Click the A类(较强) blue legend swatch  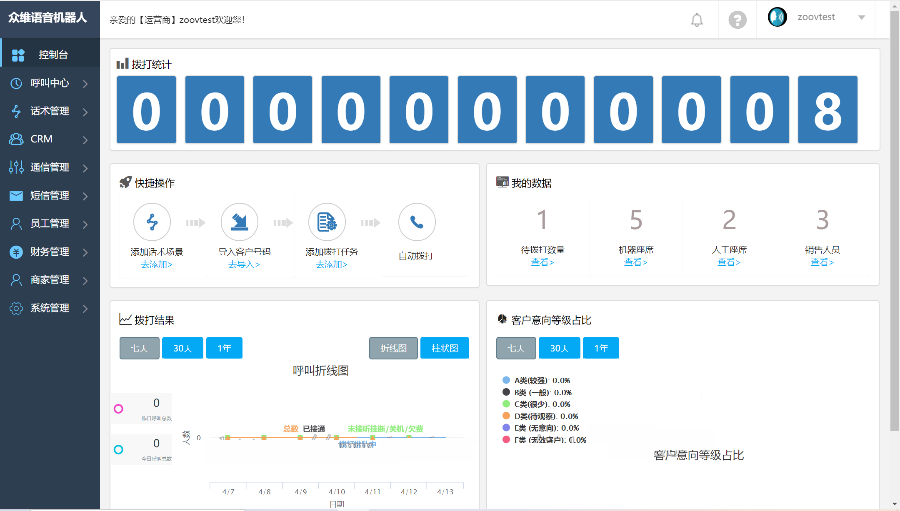[506, 380]
